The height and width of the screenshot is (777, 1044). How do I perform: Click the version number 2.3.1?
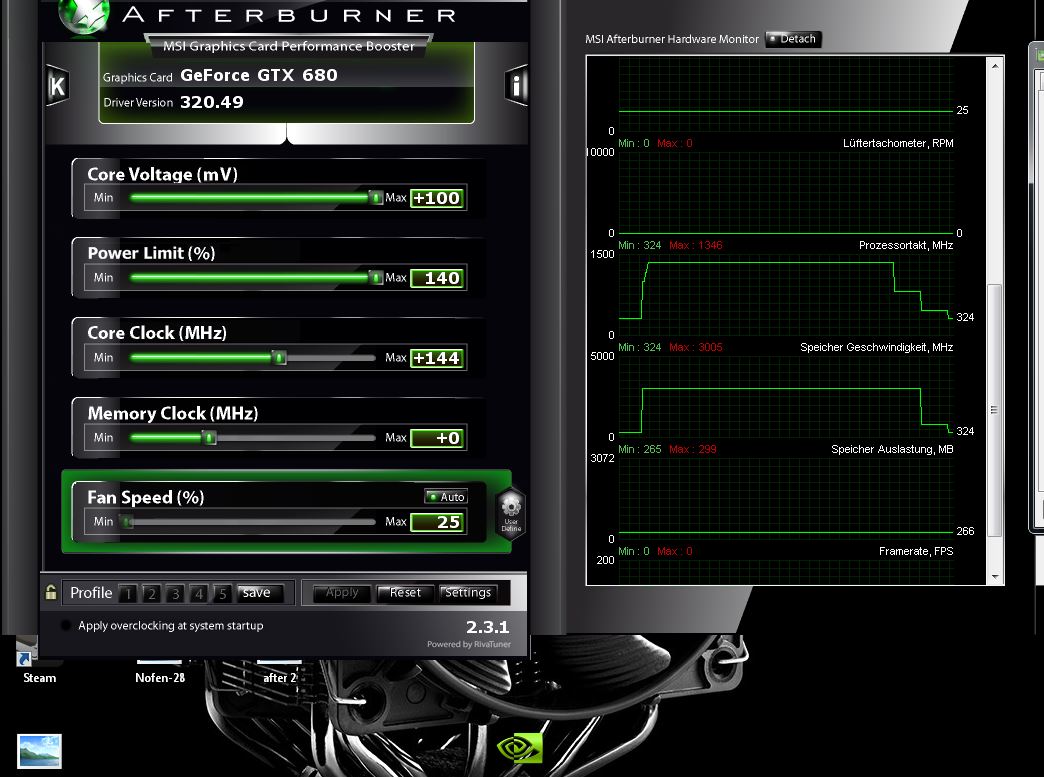487,627
